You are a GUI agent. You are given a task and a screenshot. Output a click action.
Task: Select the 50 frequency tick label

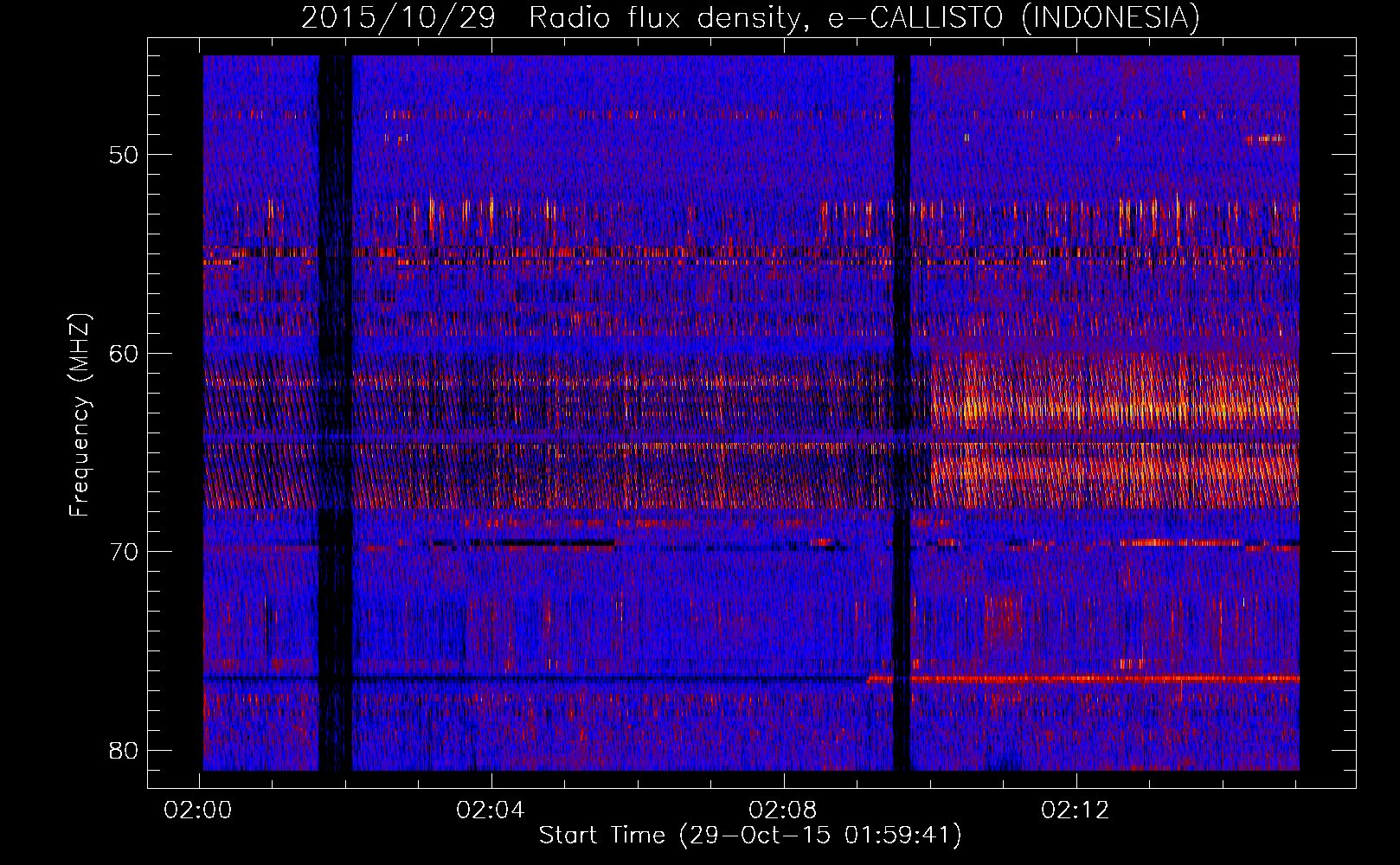coord(125,155)
